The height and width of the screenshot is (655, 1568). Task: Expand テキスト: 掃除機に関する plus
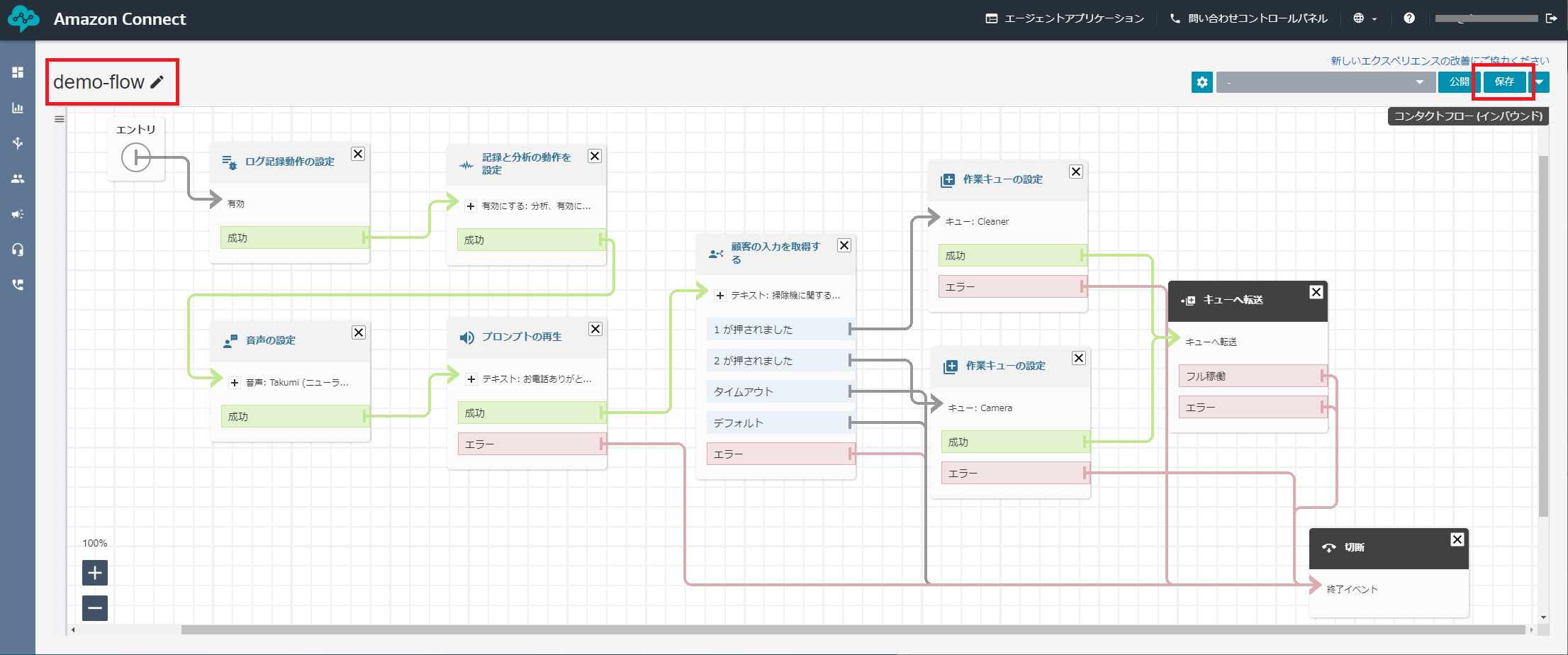(720, 296)
